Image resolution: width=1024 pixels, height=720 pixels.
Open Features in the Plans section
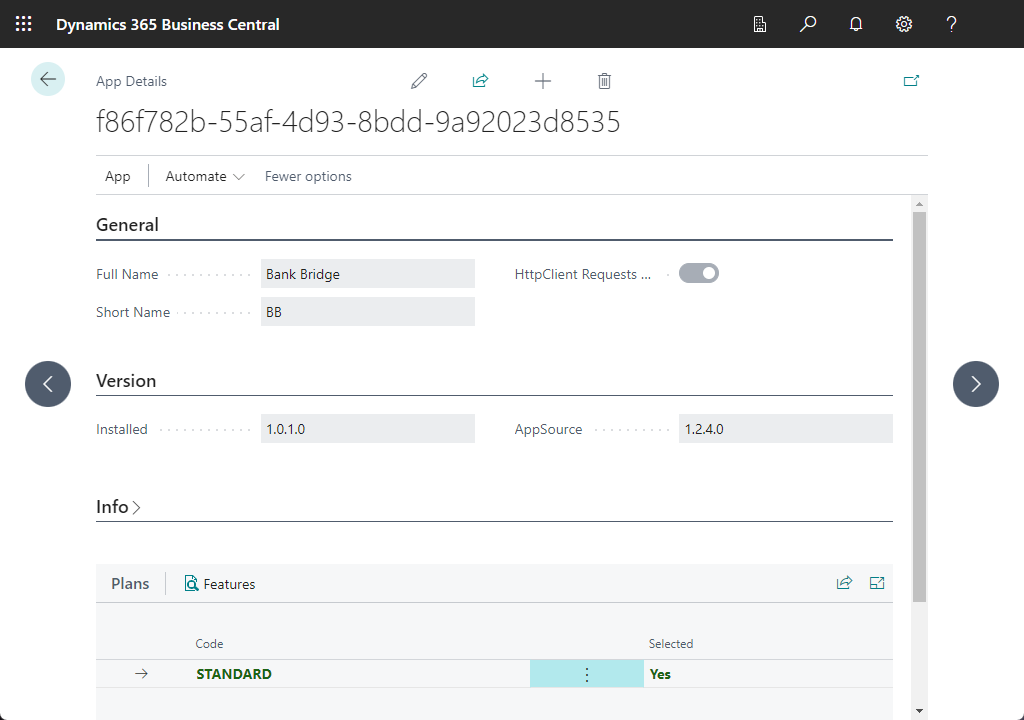(220, 584)
